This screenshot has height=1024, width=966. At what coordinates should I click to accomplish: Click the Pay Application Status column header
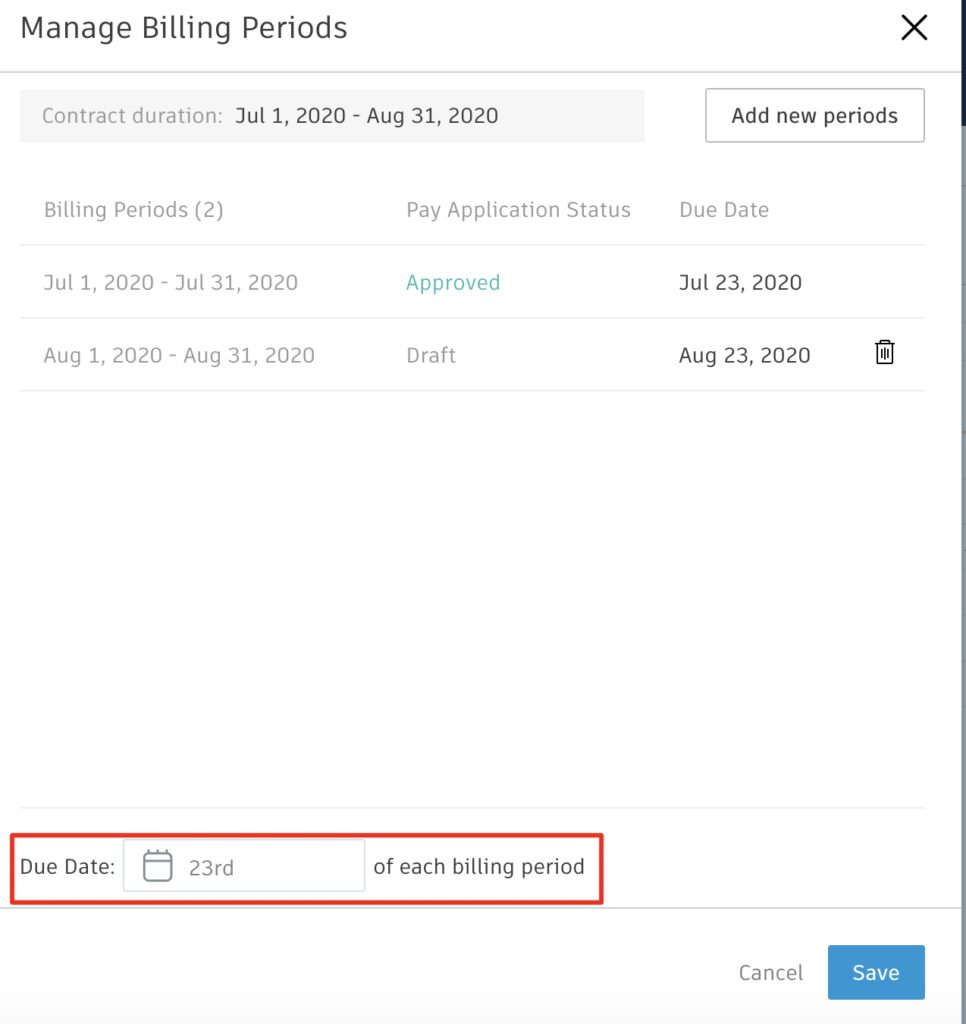pyautogui.click(x=518, y=210)
